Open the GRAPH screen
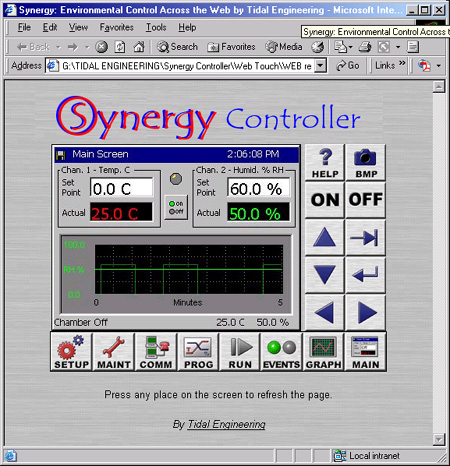The height and width of the screenshot is (466, 450). 324,352
